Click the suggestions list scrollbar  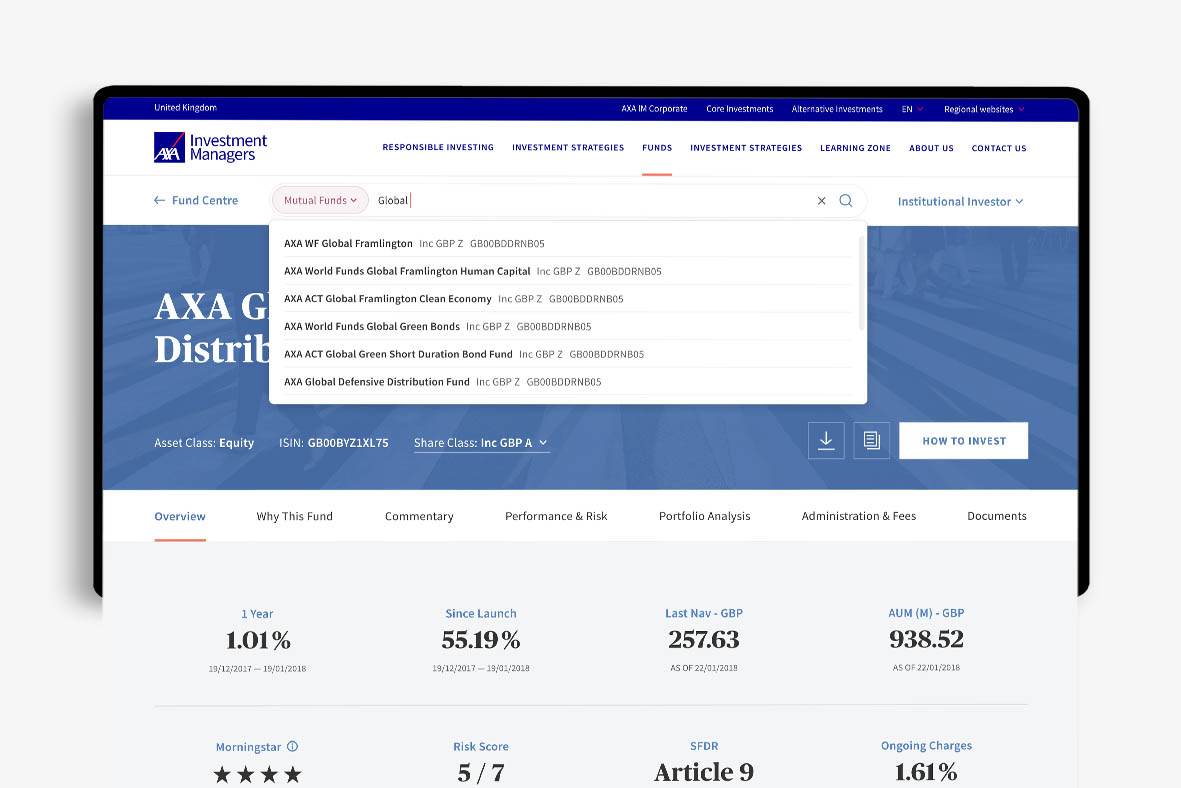tap(861, 283)
